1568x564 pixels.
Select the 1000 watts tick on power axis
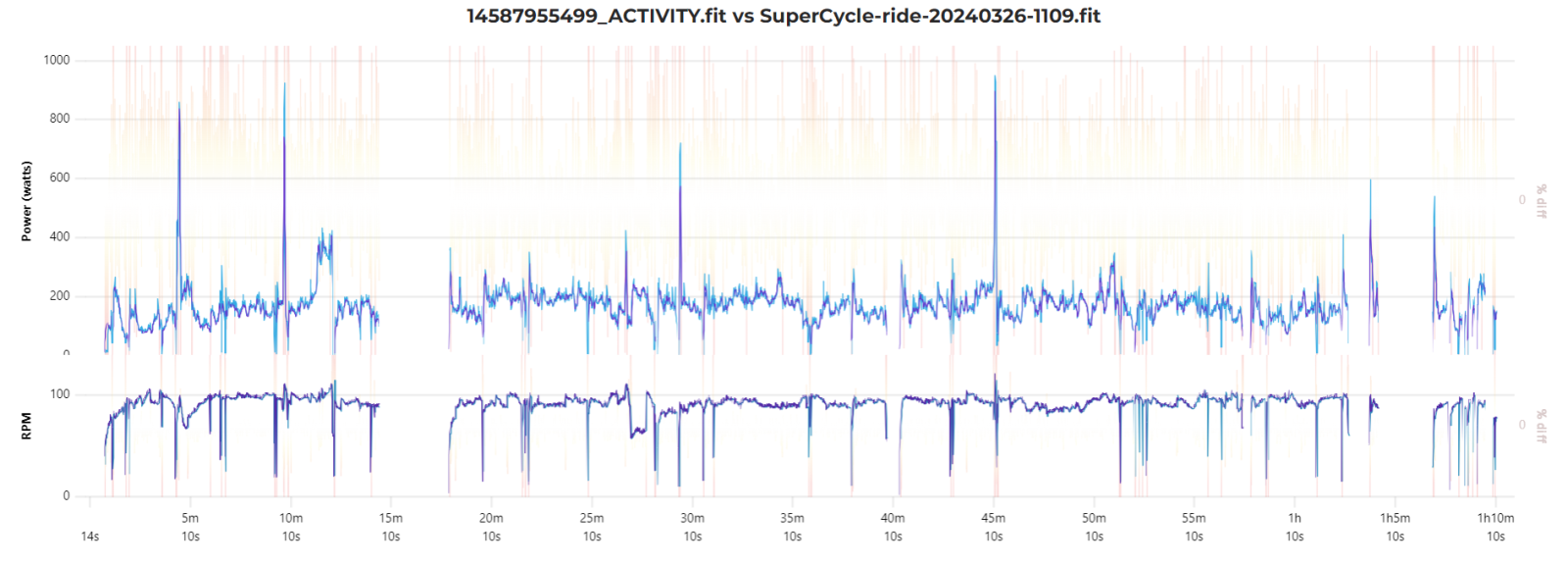57,60
